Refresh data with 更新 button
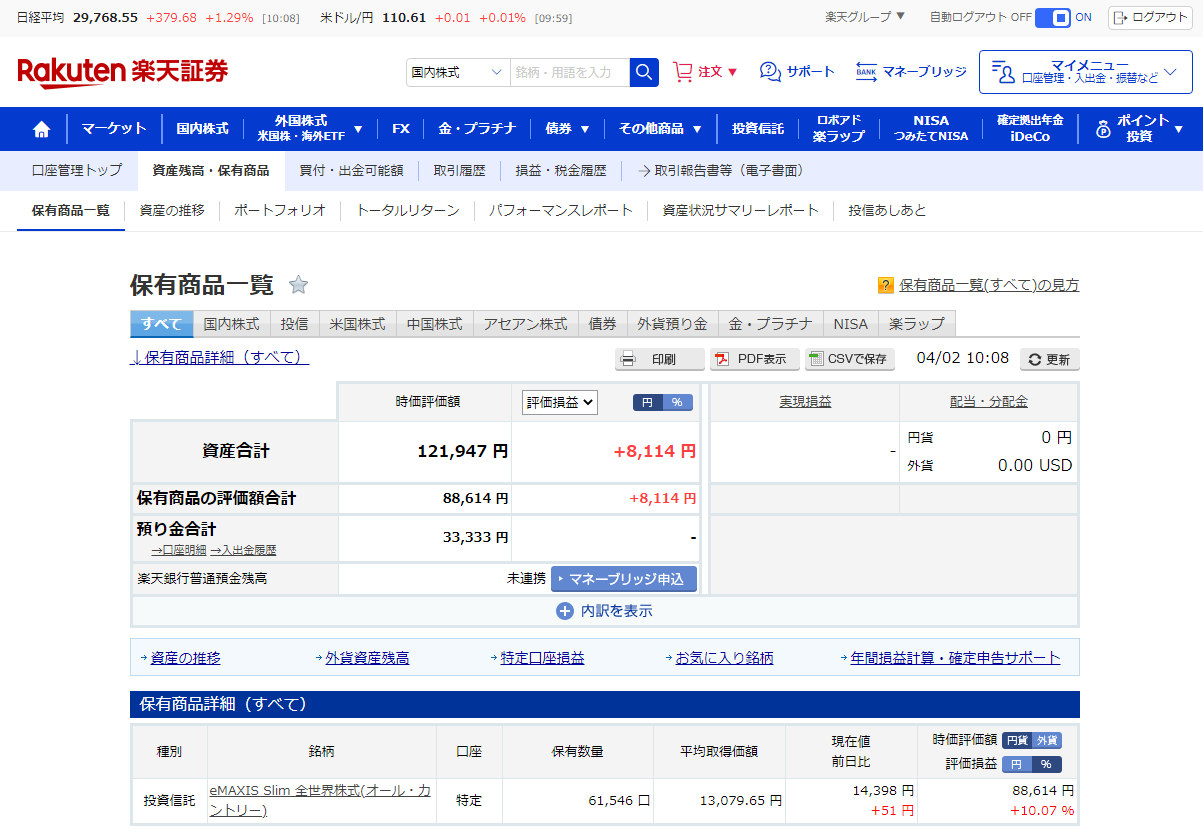Image resolution: width=1203 pixels, height=839 pixels. 1049,359
